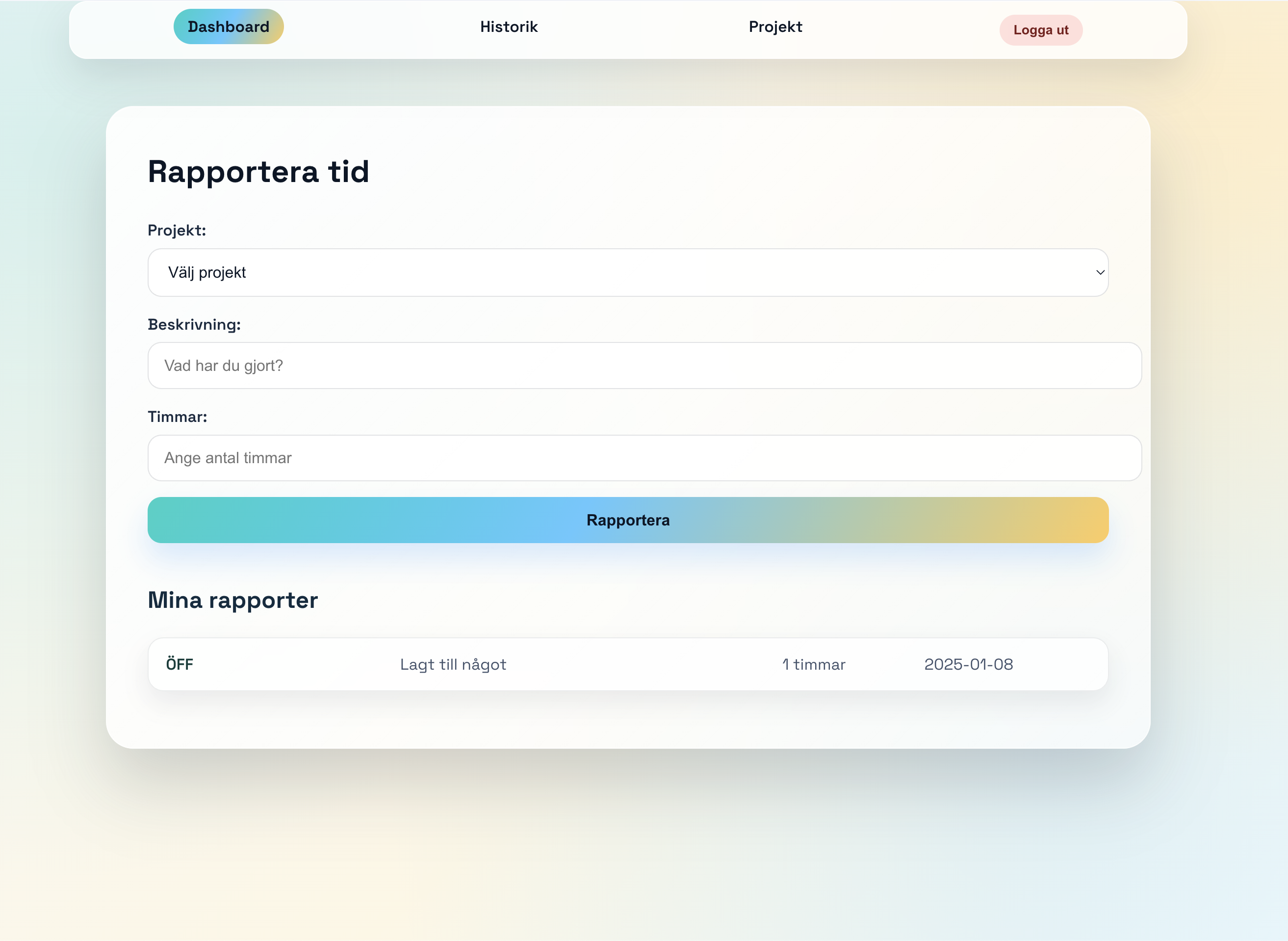Click the Rapportera tid heading
Screen dimensions: 1288x941
258,171
